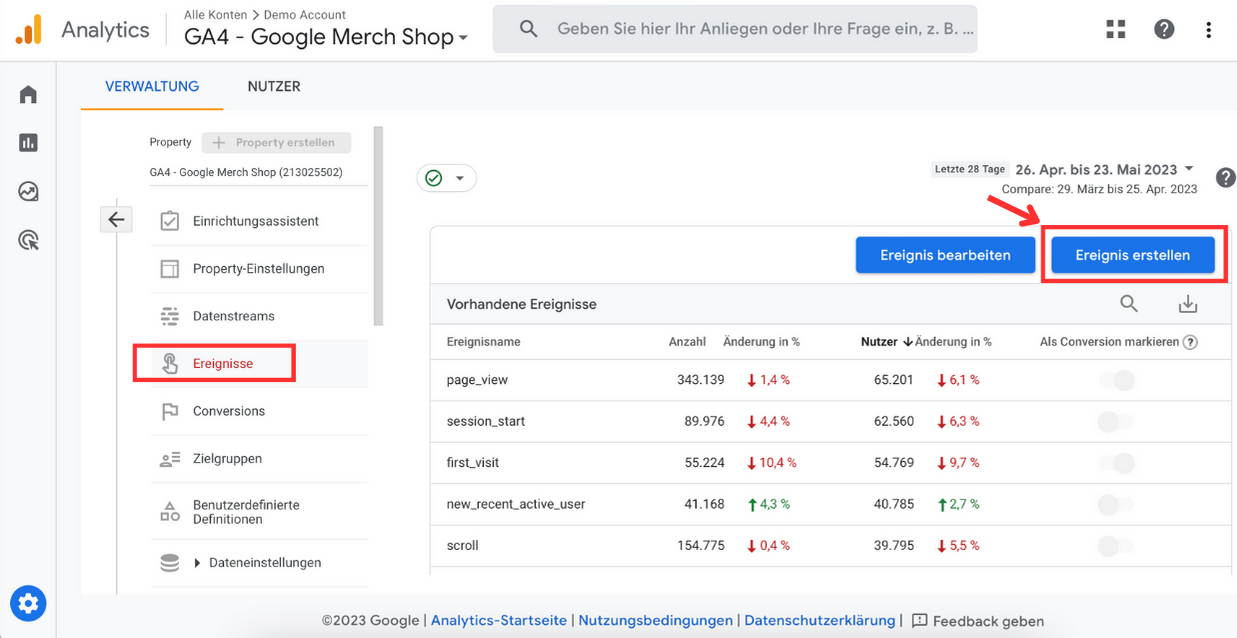Viewport: 1237px width, 638px height.
Task: Search events with magnifier icon in table
Action: click(x=1129, y=304)
